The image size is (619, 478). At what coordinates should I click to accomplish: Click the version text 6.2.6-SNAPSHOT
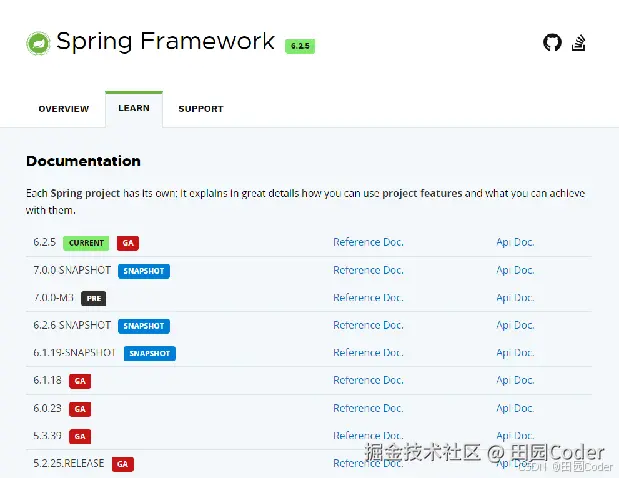[x=72, y=325]
